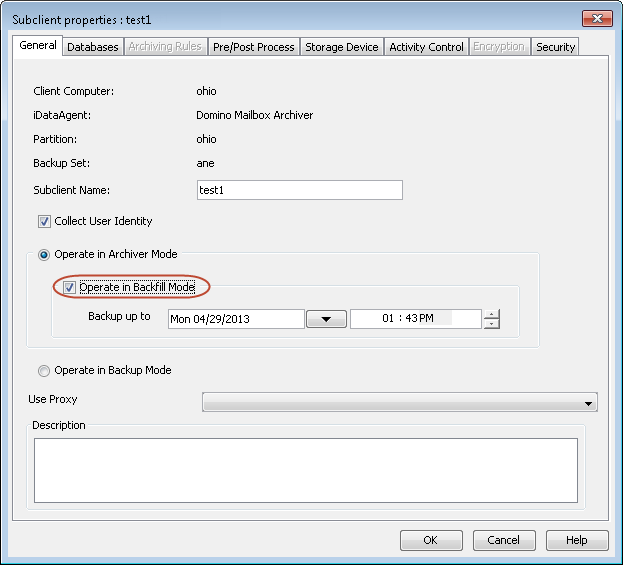Go to the Activity Control tab
The width and height of the screenshot is (623, 565).
tap(426, 47)
